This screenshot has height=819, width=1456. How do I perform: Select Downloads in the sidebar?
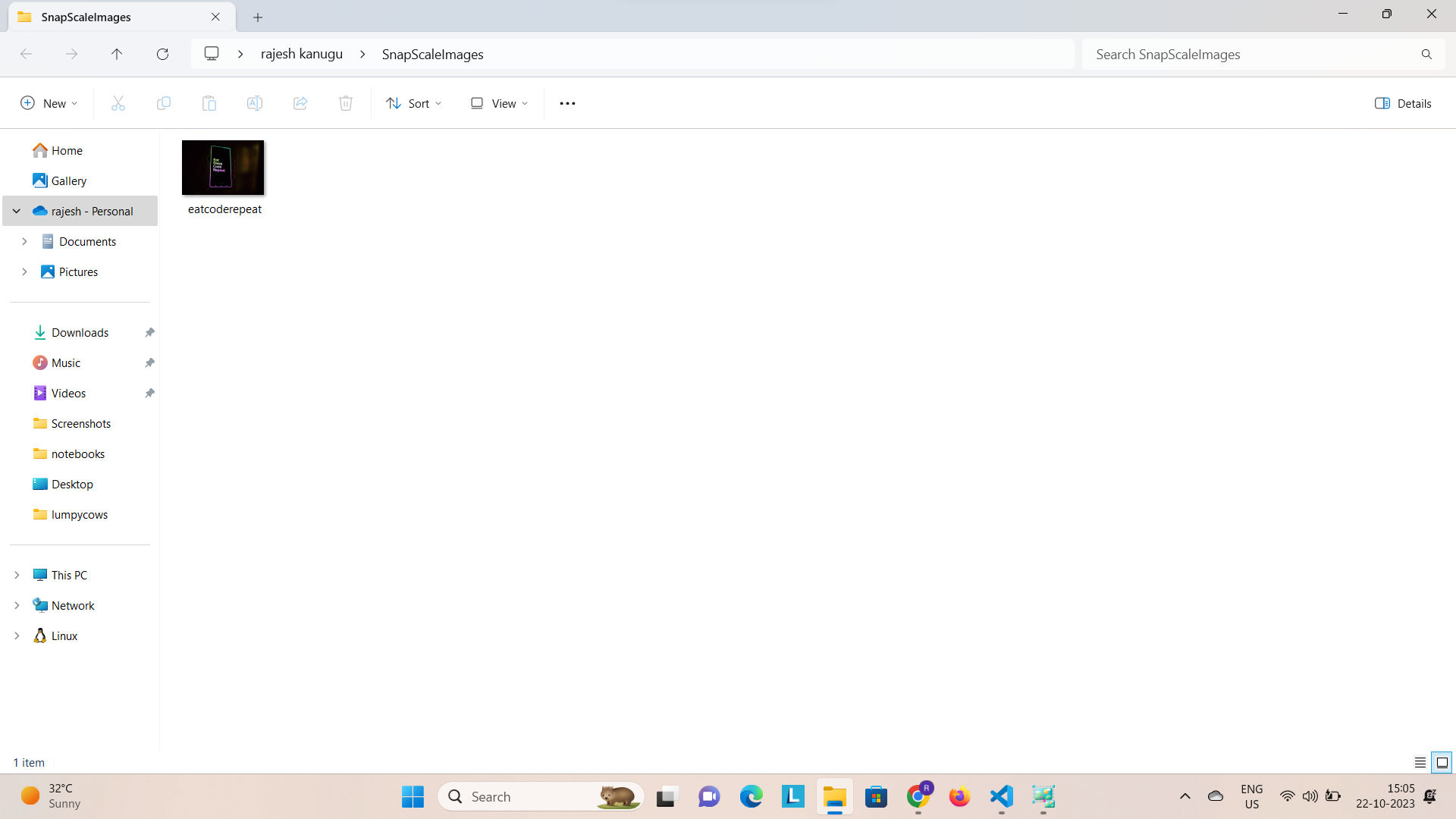pos(80,332)
